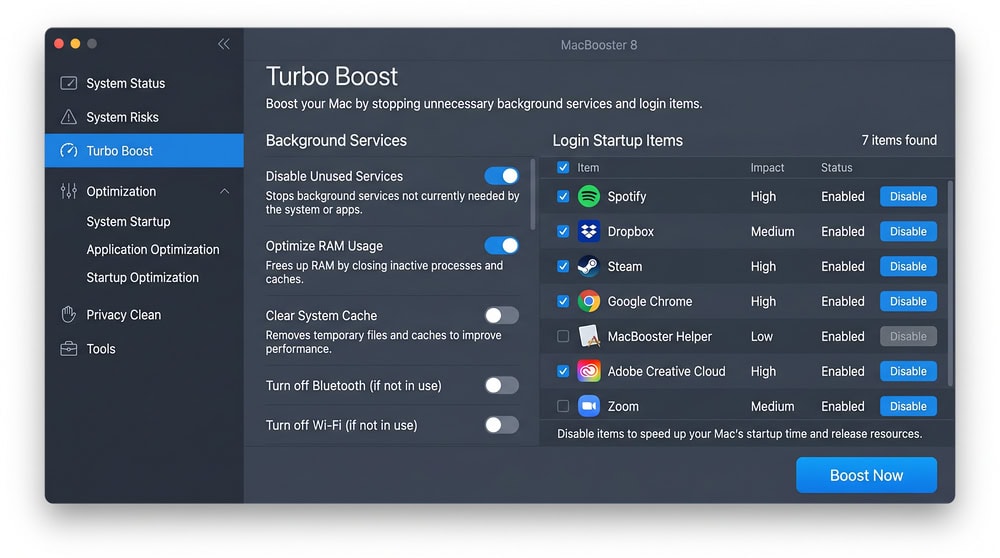Click the Optimization sliders icon

point(68,191)
